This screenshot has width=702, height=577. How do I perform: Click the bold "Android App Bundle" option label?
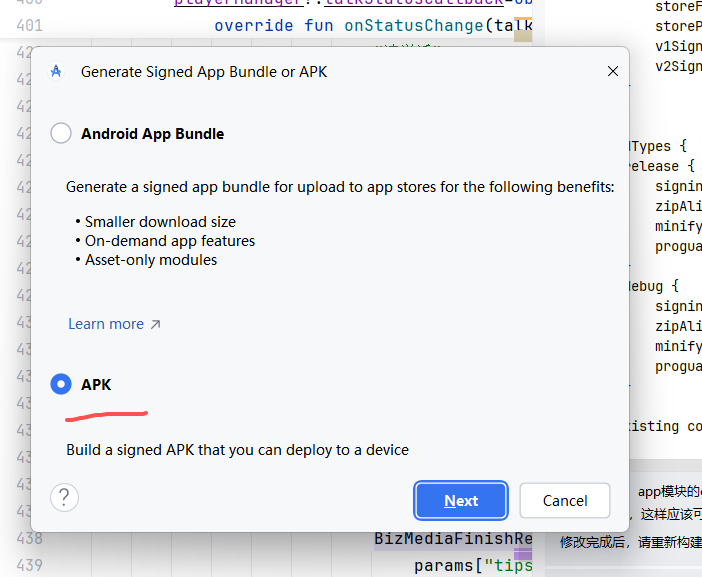pyautogui.click(x=152, y=134)
